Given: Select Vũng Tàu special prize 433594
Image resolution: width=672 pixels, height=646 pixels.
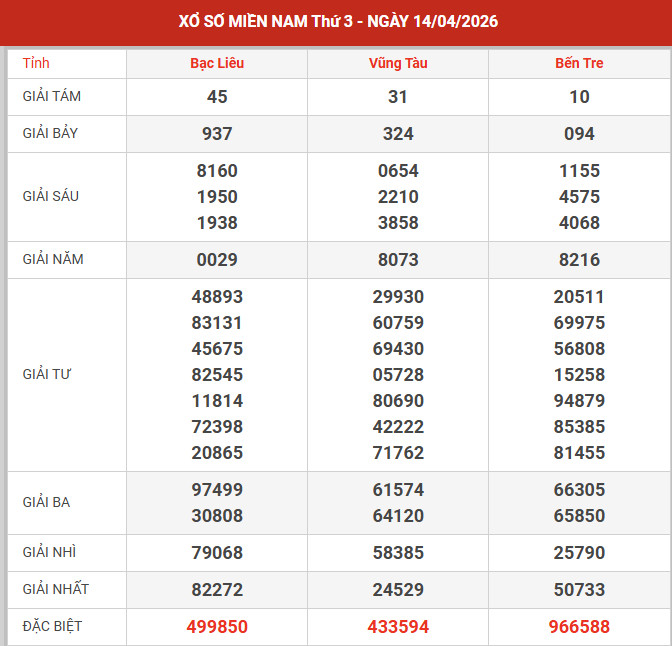Looking at the screenshot, I should 398,627.
